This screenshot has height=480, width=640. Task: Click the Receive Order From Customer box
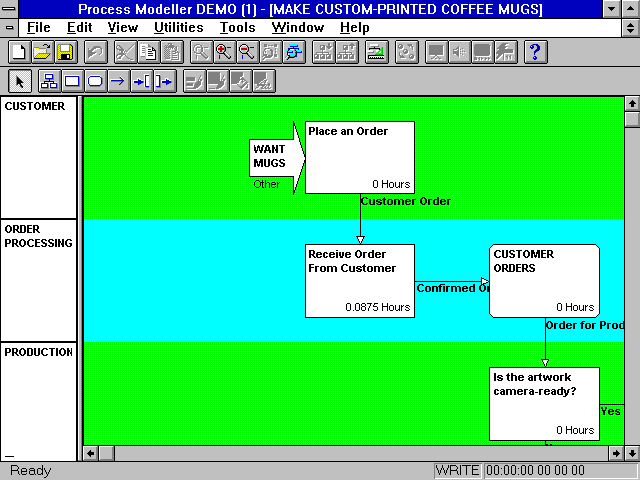point(359,281)
